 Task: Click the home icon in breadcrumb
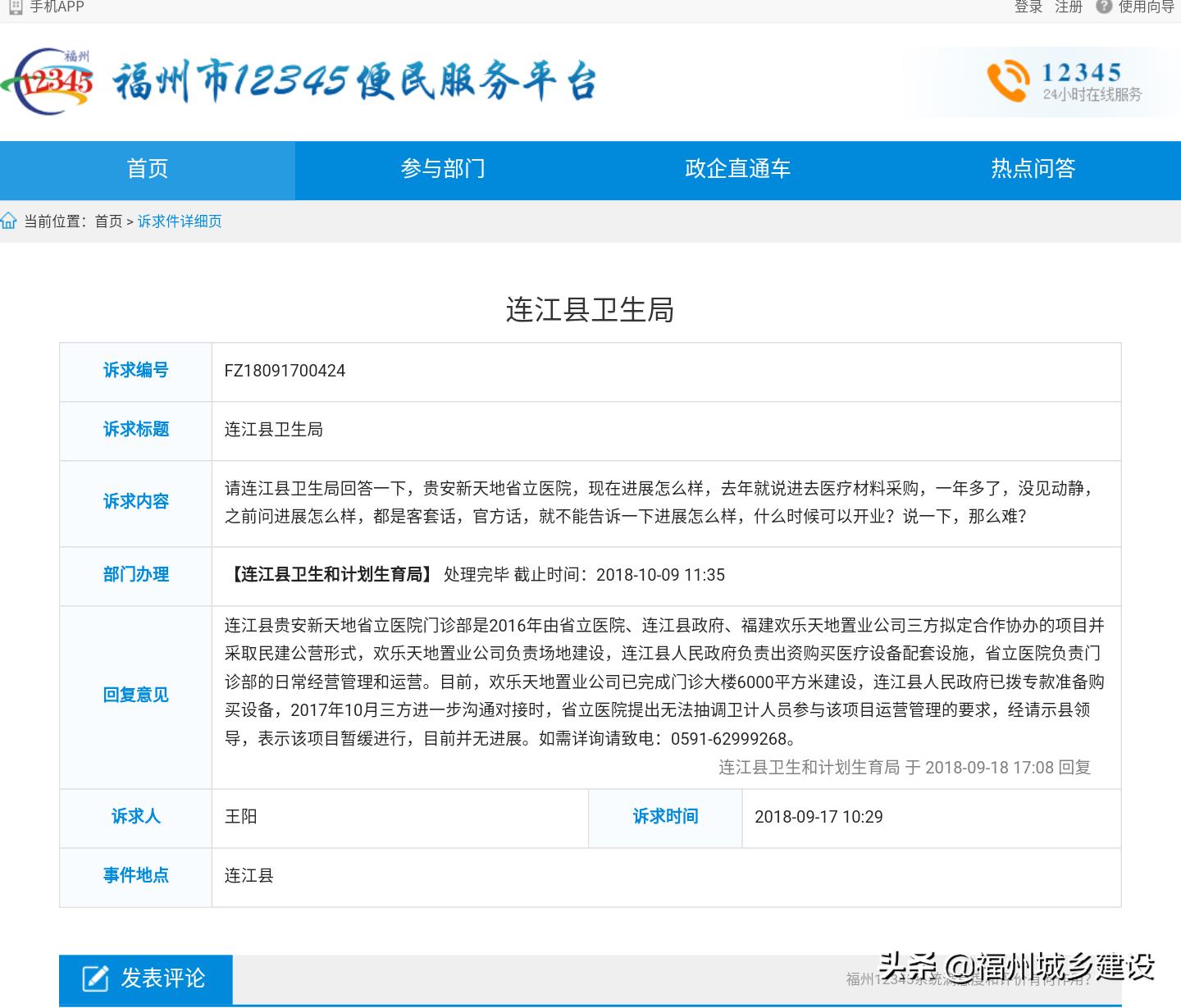tap(9, 221)
